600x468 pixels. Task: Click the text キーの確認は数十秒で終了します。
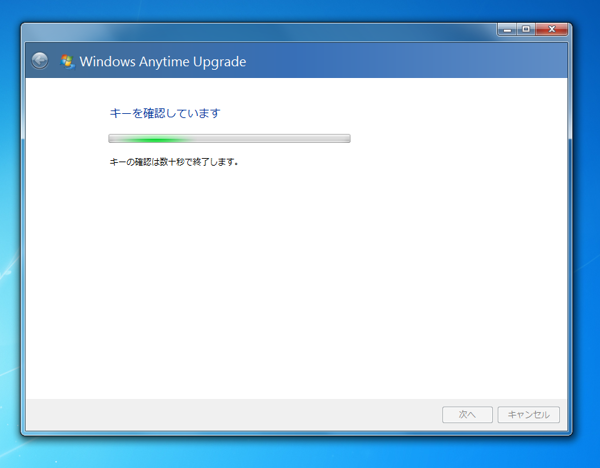pos(174,162)
